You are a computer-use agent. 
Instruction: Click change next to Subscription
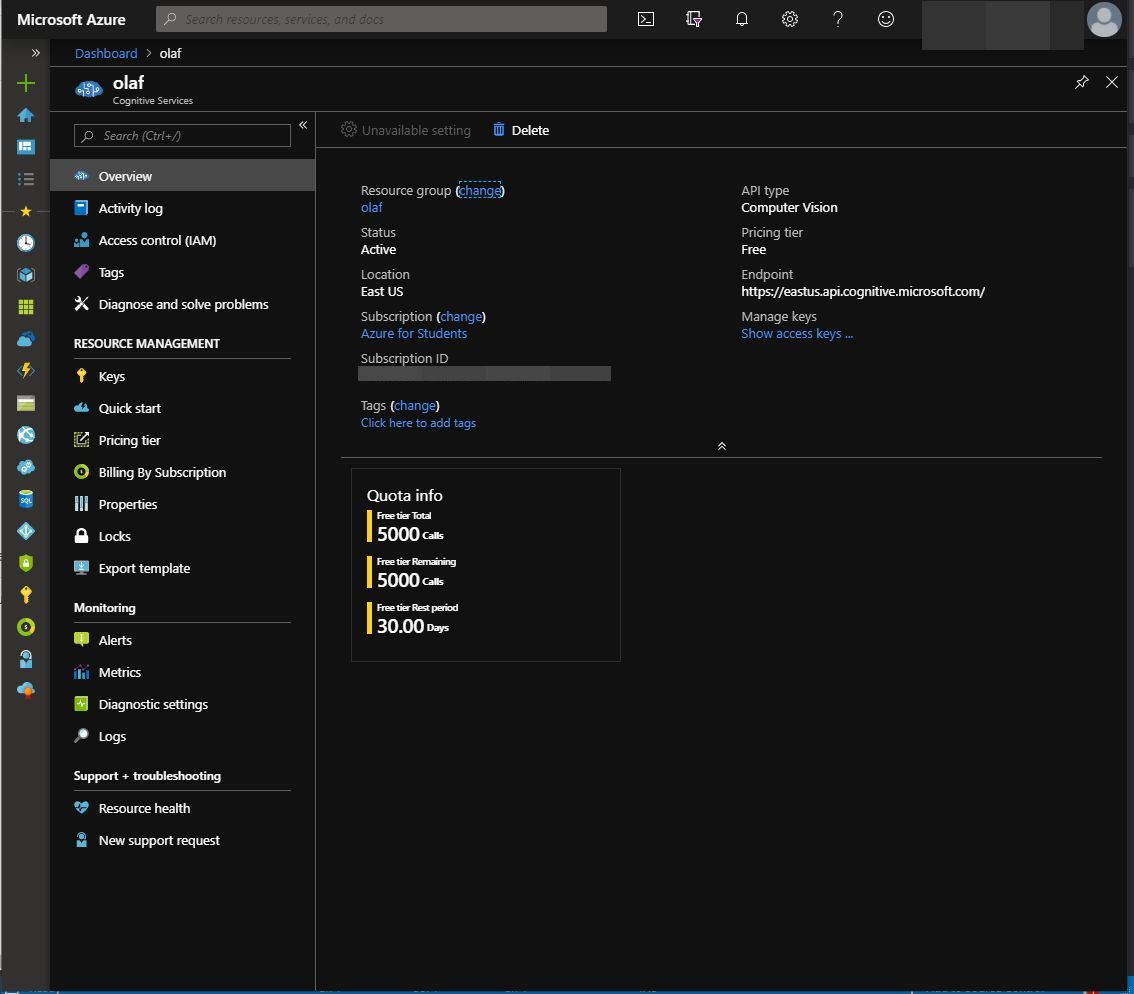click(x=461, y=316)
